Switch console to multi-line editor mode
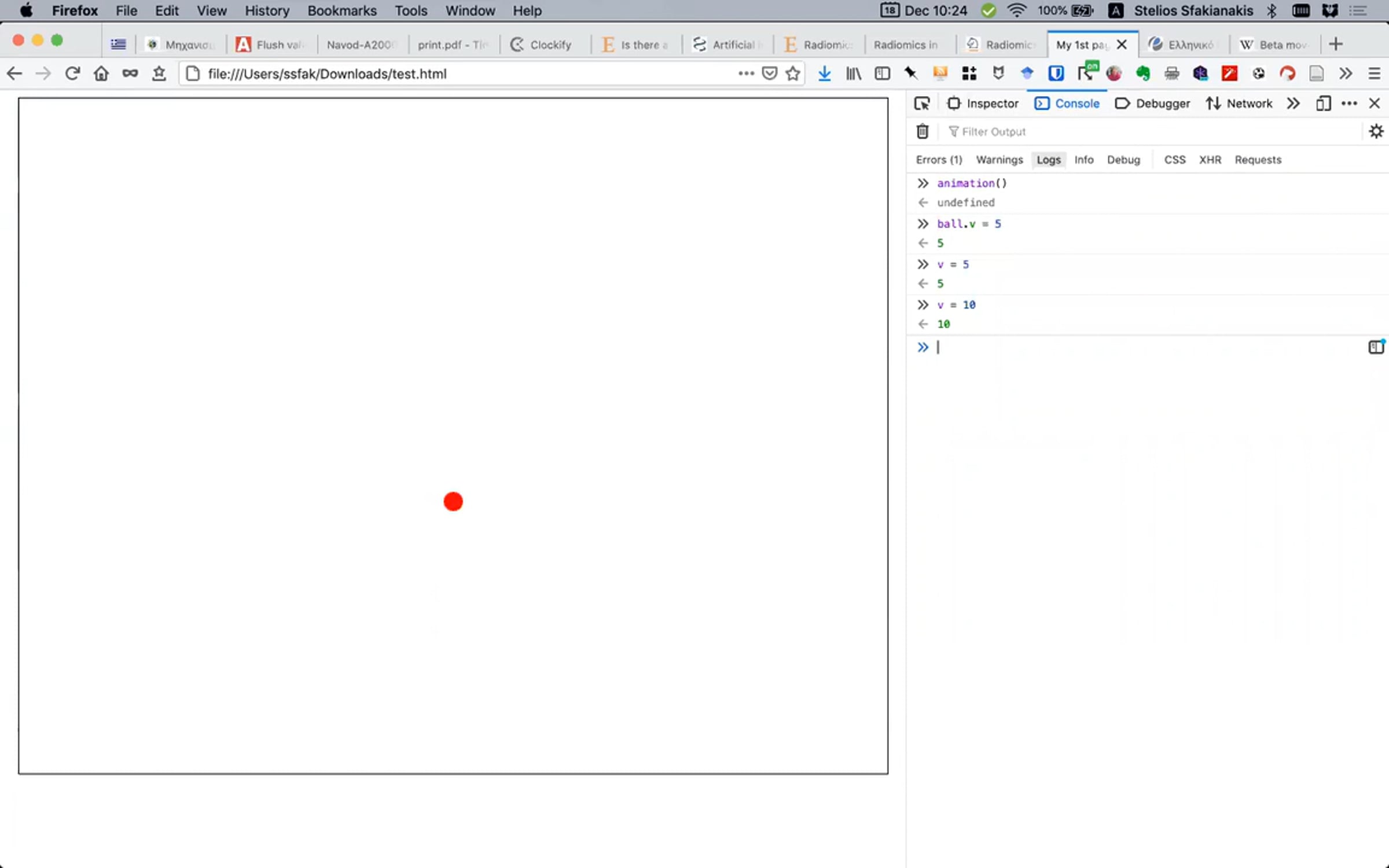 point(1376,347)
